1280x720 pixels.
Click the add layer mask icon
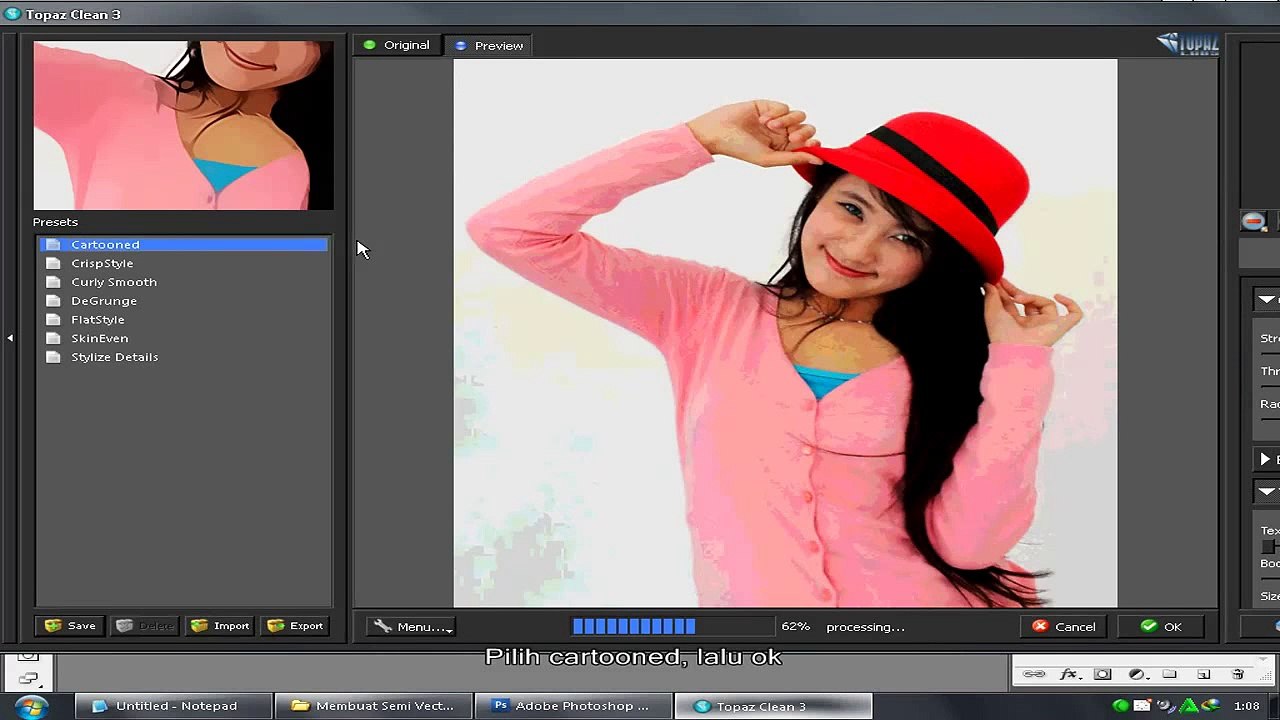[x=1102, y=674]
